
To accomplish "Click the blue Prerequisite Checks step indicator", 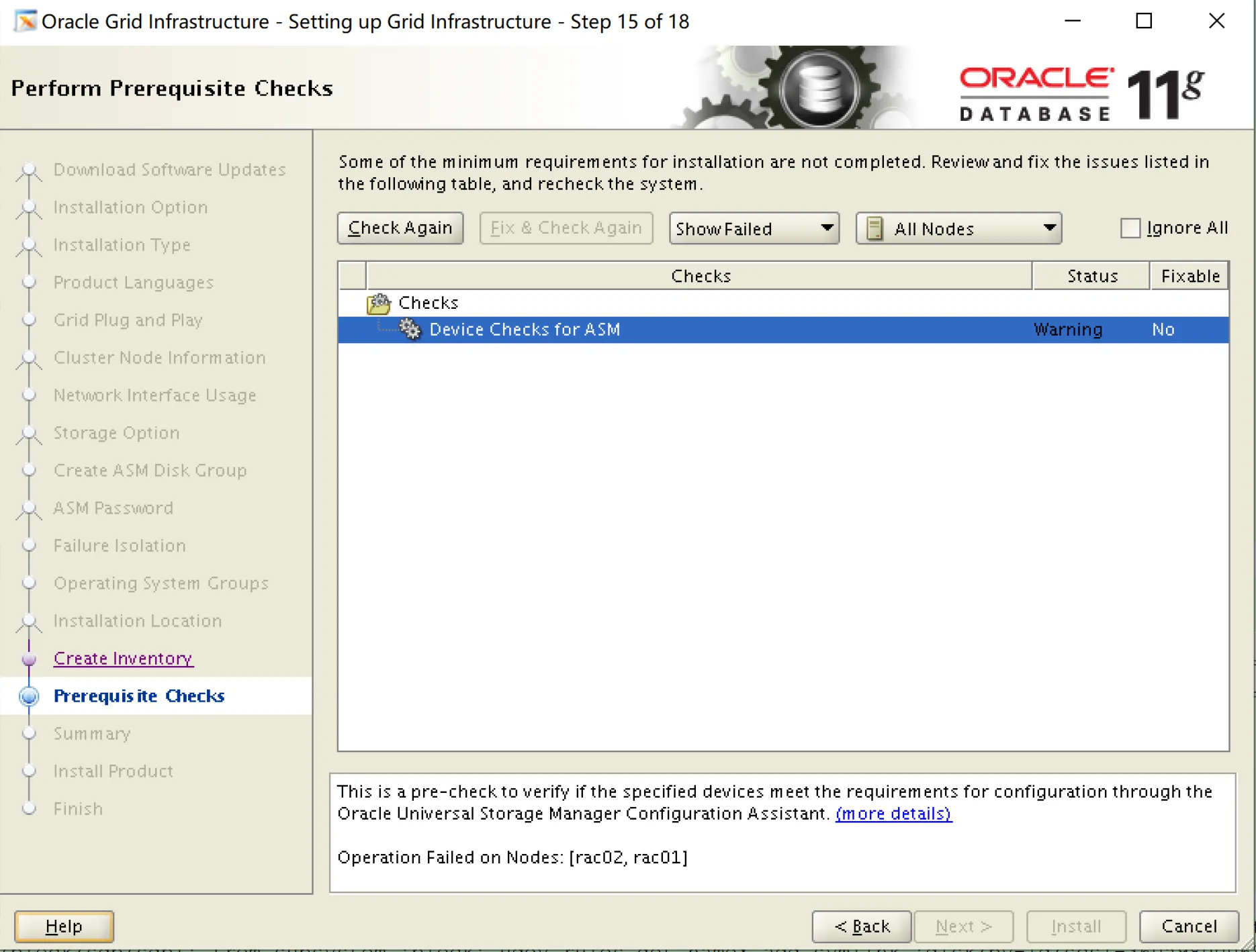I will (x=29, y=696).
